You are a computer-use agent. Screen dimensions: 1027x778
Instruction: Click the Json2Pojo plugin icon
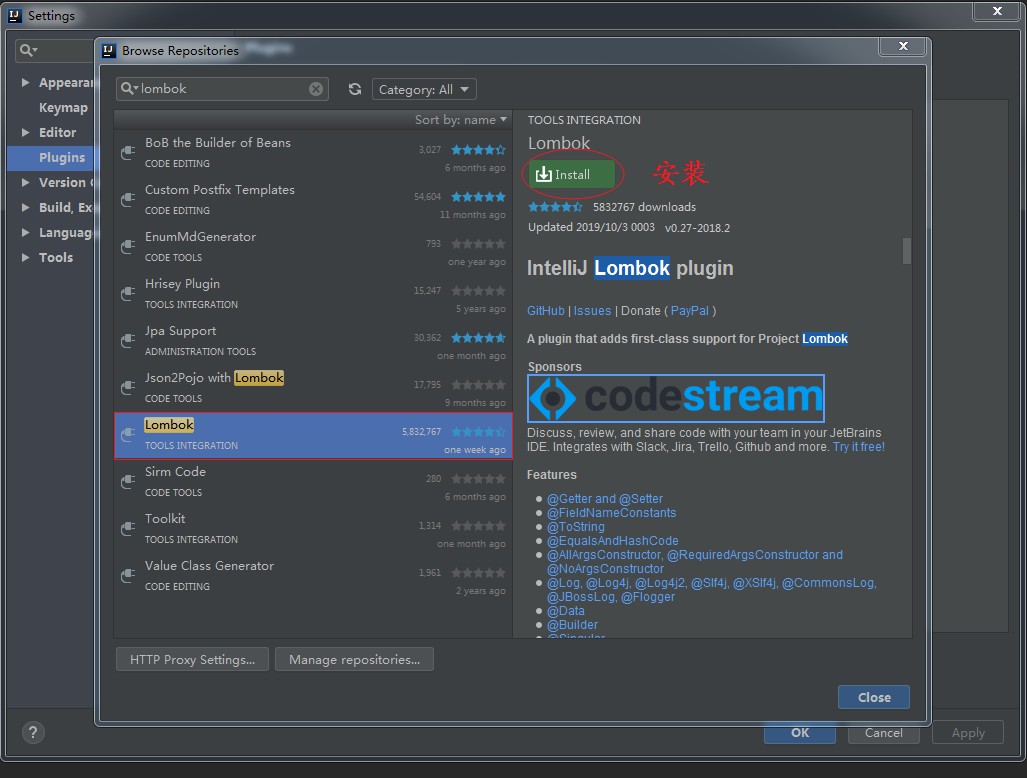pyautogui.click(x=128, y=388)
